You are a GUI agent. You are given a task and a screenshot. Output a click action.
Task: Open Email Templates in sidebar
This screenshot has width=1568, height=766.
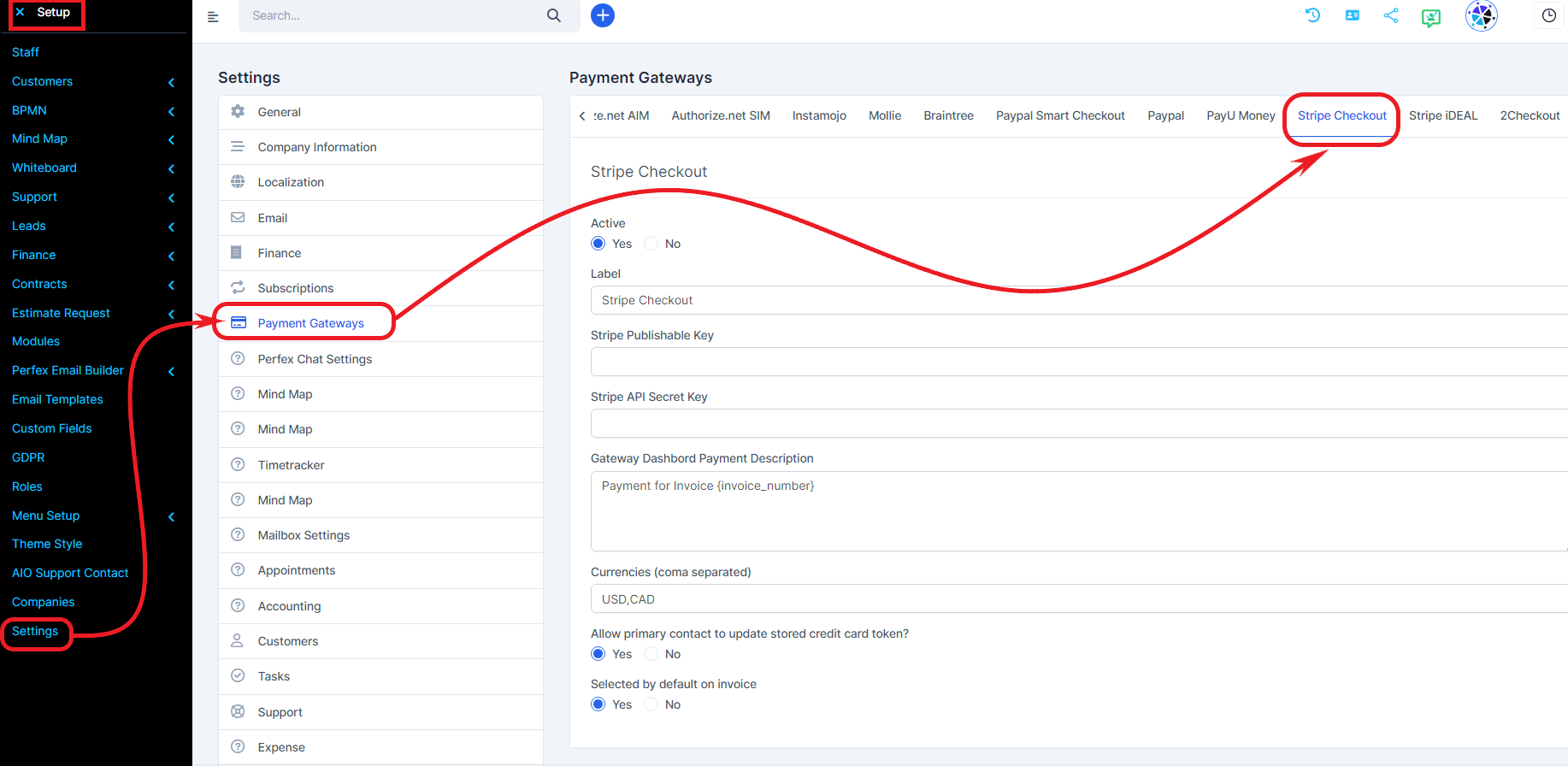click(x=57, y=399)
